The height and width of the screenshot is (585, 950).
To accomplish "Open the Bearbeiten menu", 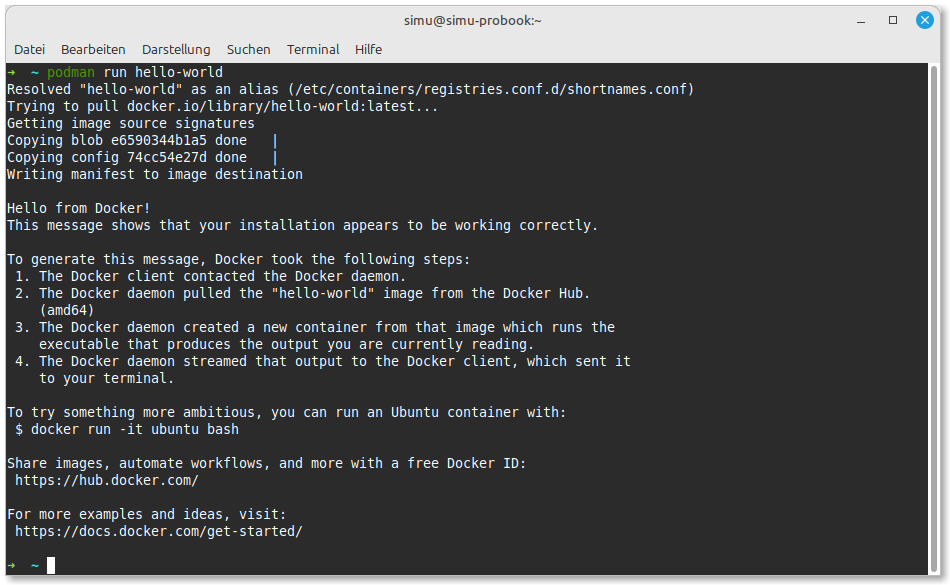I will pos(93,49).
